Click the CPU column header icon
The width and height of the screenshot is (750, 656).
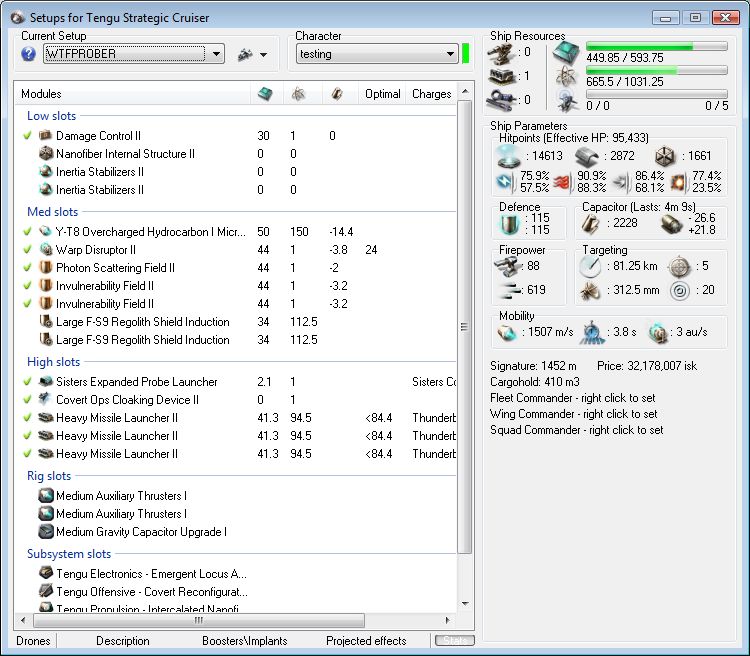pos(265,94)
